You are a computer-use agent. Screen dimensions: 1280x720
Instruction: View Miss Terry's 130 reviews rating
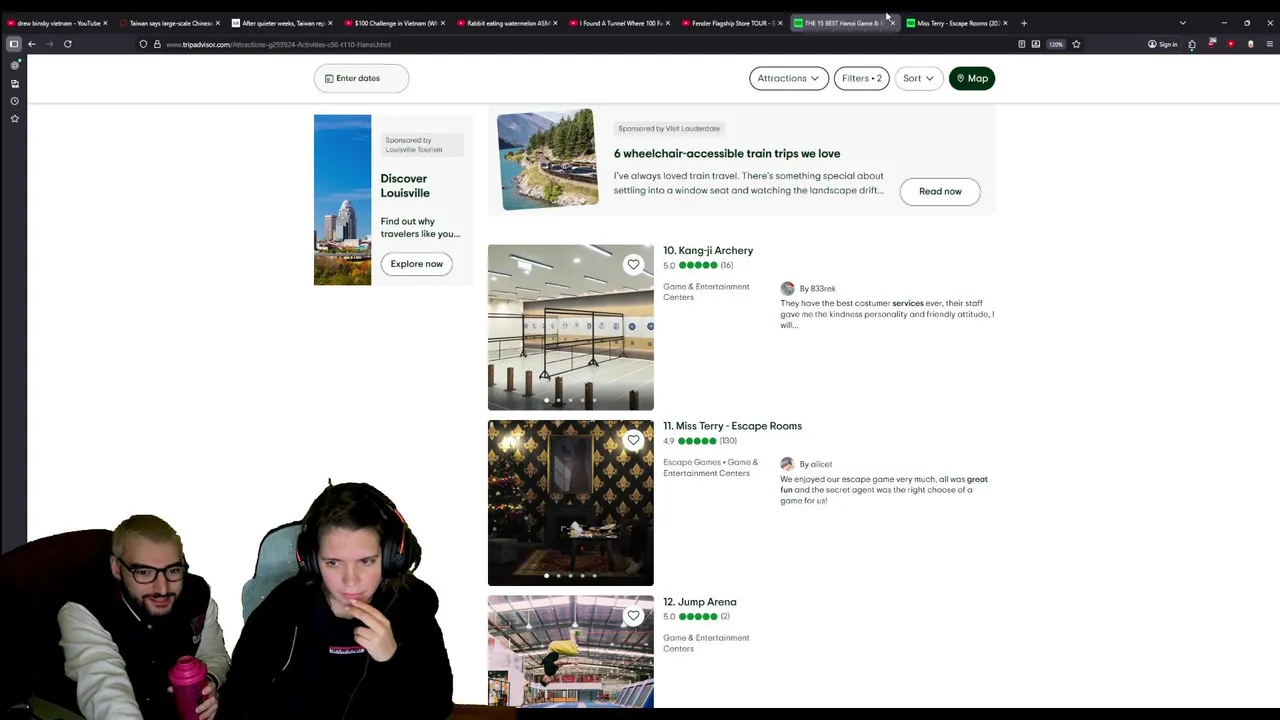click(700, 441)
